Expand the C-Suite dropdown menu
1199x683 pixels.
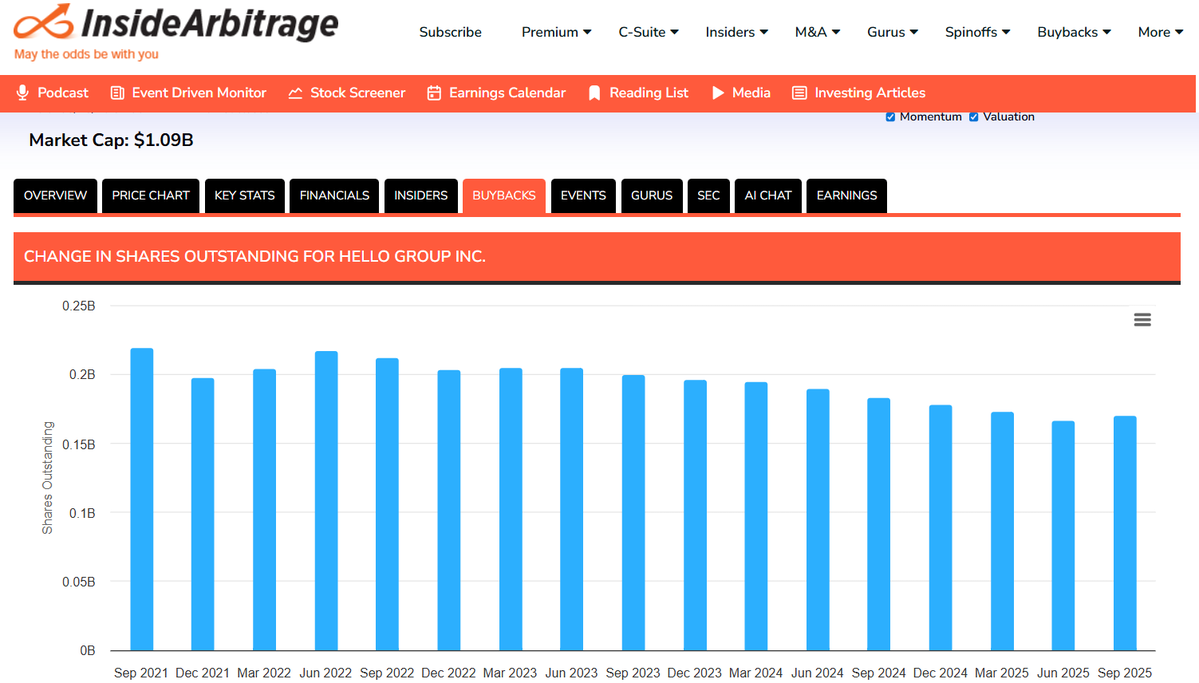pyautogui.click(x=648, y=32)
